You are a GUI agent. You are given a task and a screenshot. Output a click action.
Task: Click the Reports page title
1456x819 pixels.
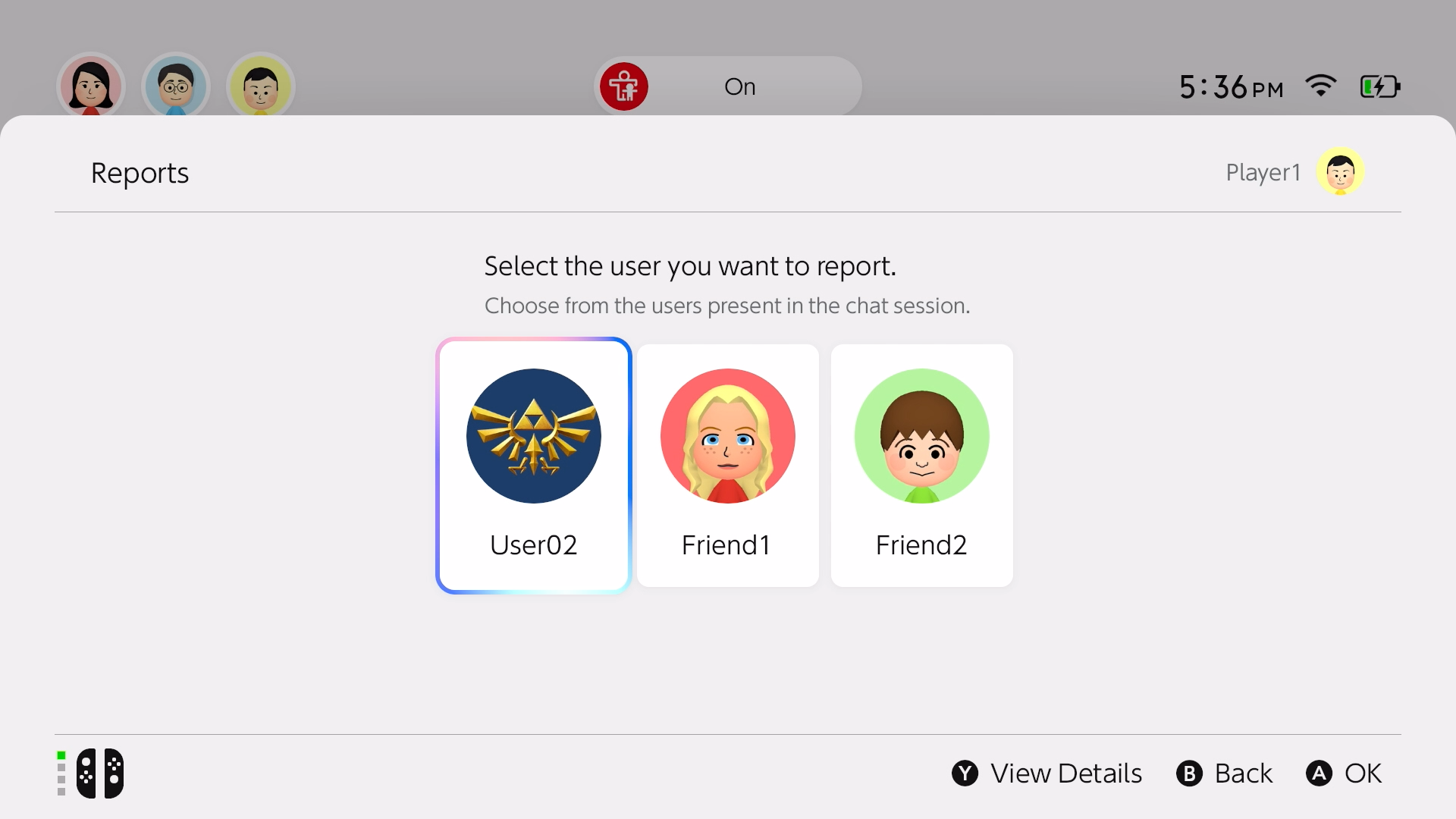pos(140,173)
